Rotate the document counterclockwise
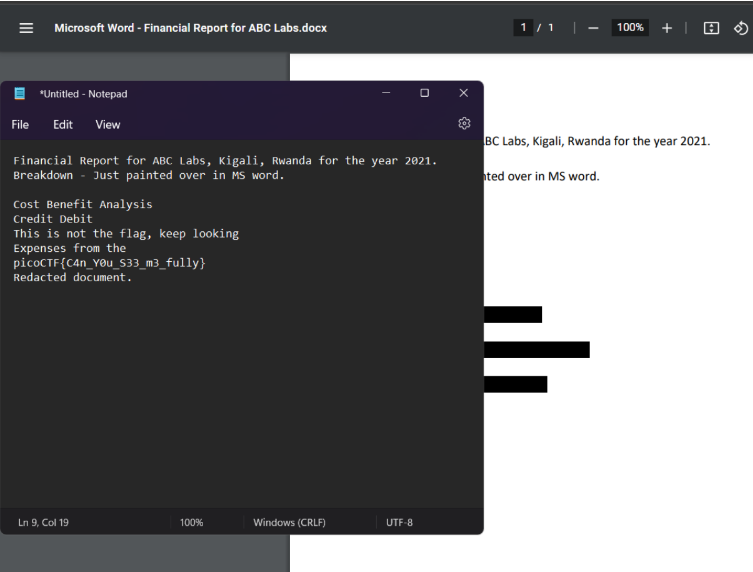The height and width of the screenshot is (572, 753). tap(740, 28)
